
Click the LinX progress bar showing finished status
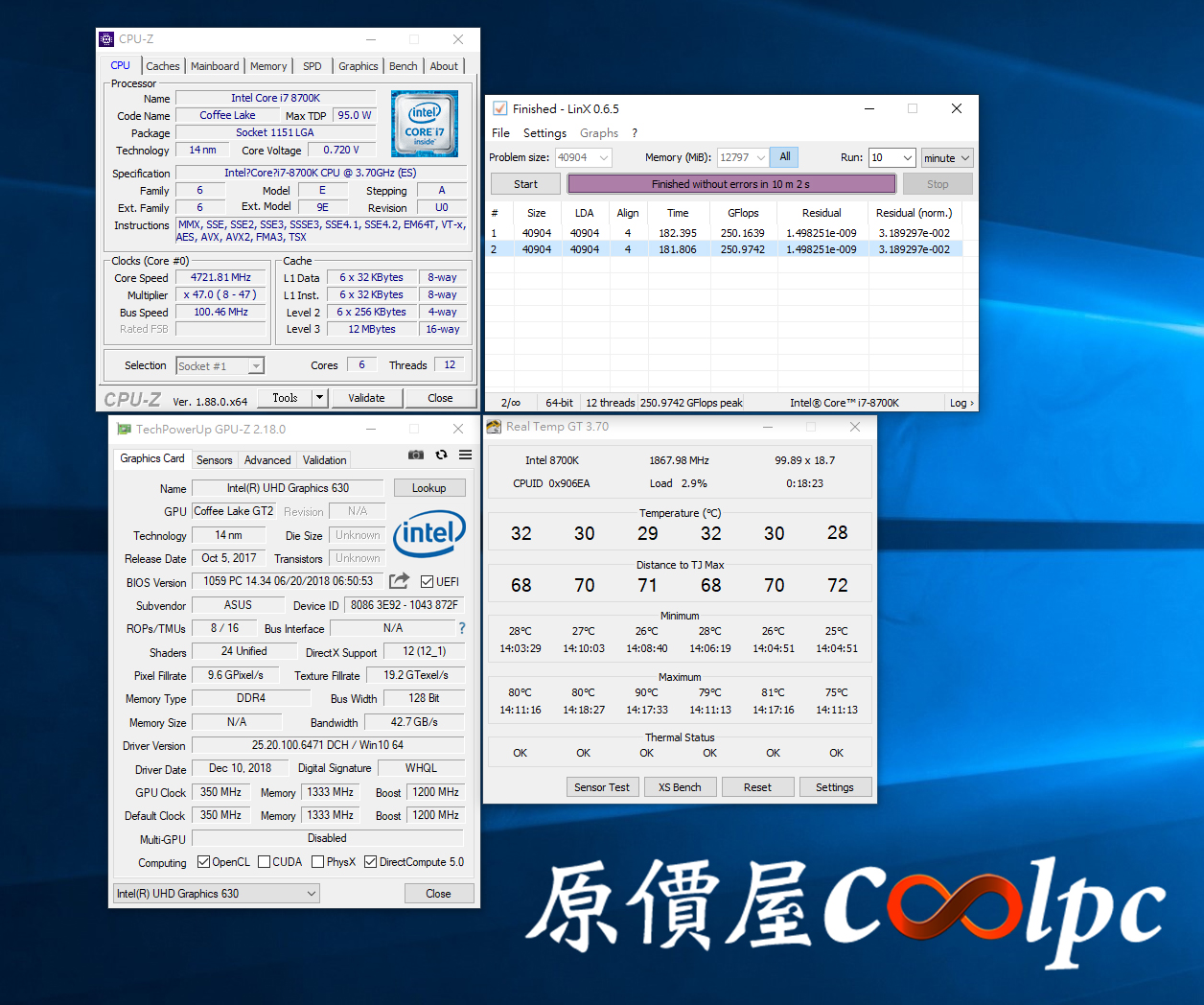pyautogui.click(x=731, y=184)
